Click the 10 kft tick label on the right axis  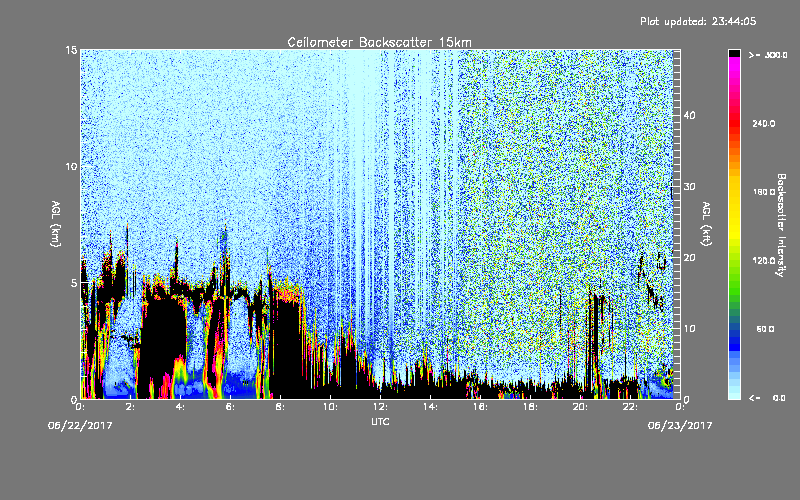point(689,328)
